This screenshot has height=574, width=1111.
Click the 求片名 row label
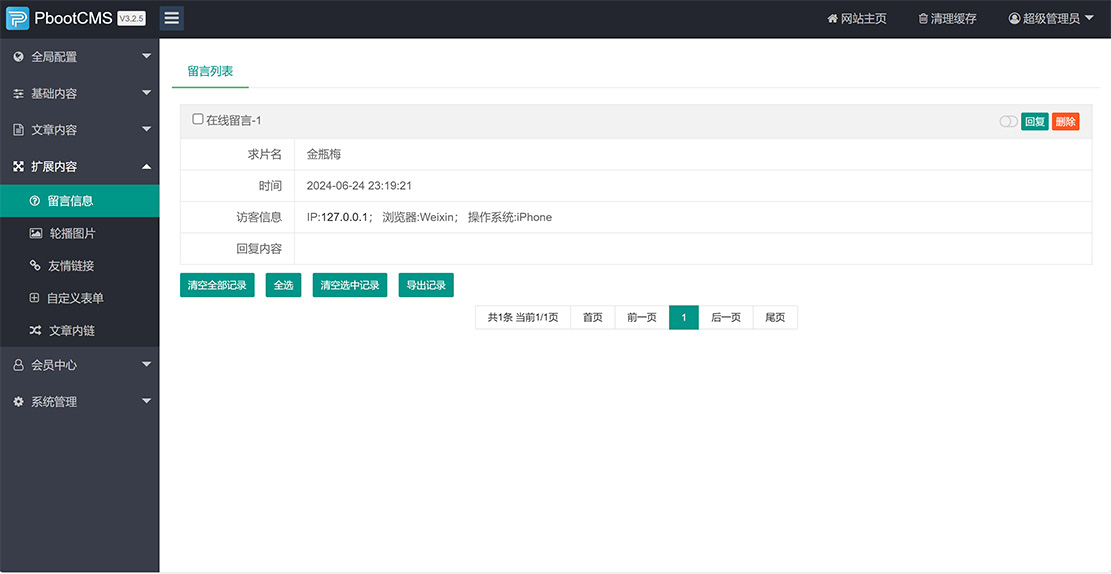267,154
